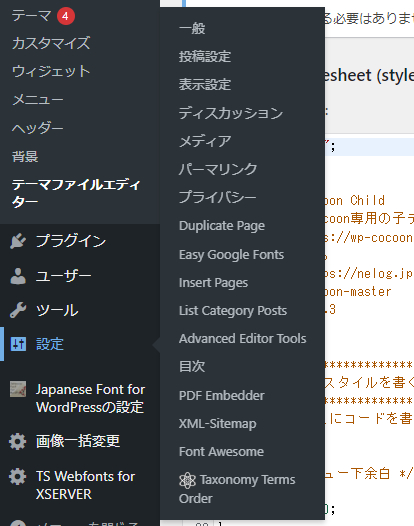Open メニュー in the sidebar
Screen dimensions: 414x526
[38, 100]
